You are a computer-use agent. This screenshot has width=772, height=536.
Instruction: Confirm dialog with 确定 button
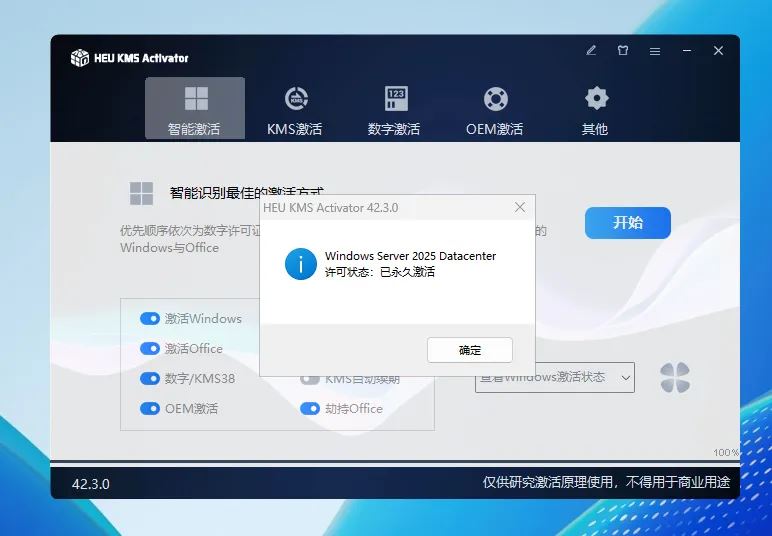470,350
